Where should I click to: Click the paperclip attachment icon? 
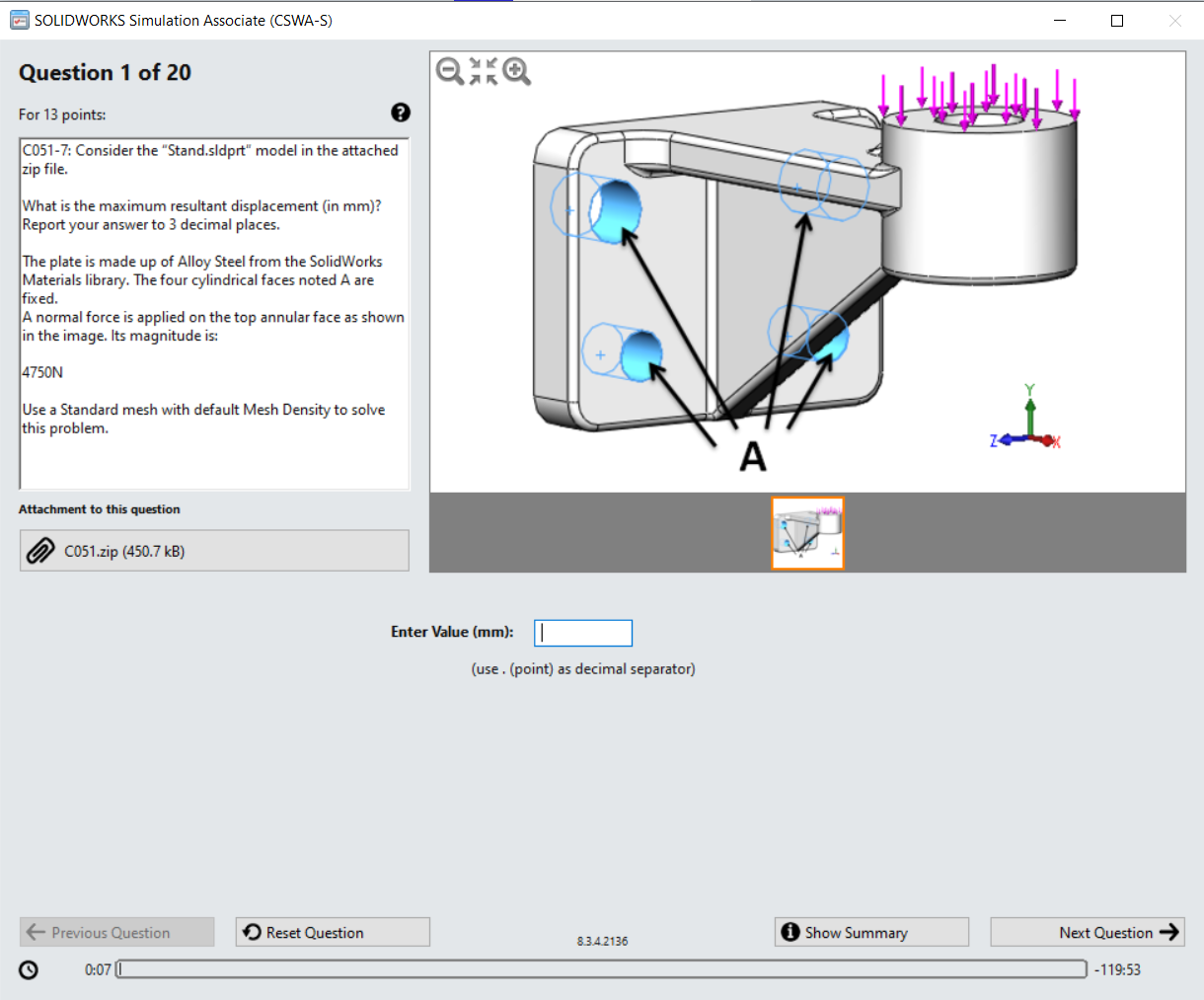coord(39,550)
